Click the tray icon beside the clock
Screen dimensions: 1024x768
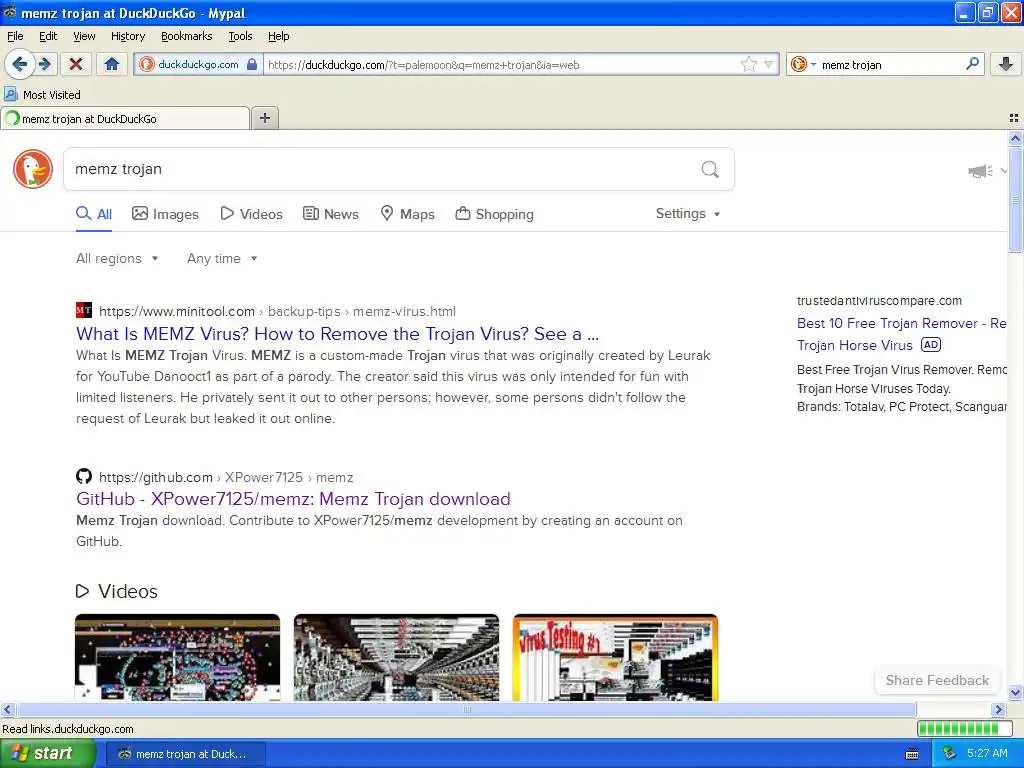(950, 753)
